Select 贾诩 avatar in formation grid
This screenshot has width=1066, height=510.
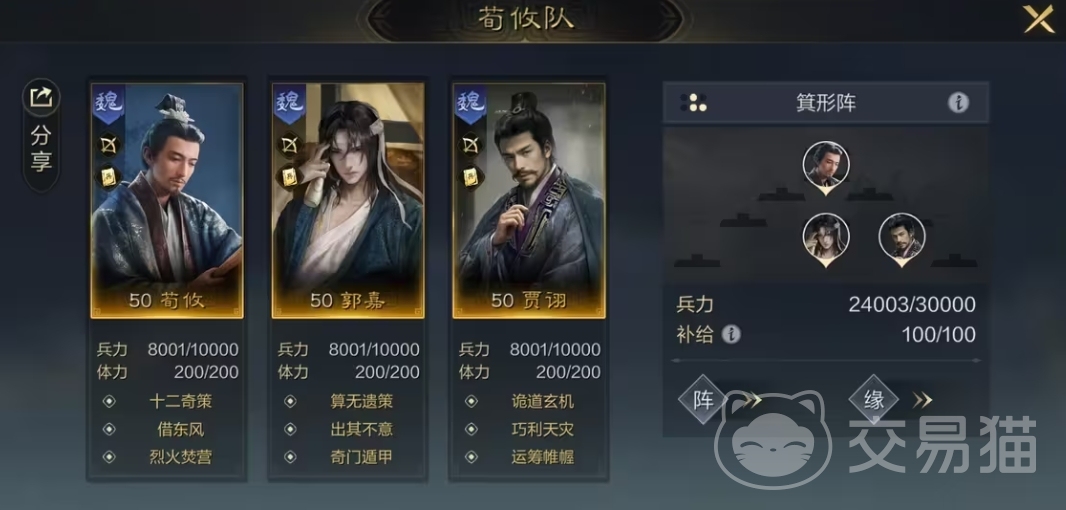point(901,239)
